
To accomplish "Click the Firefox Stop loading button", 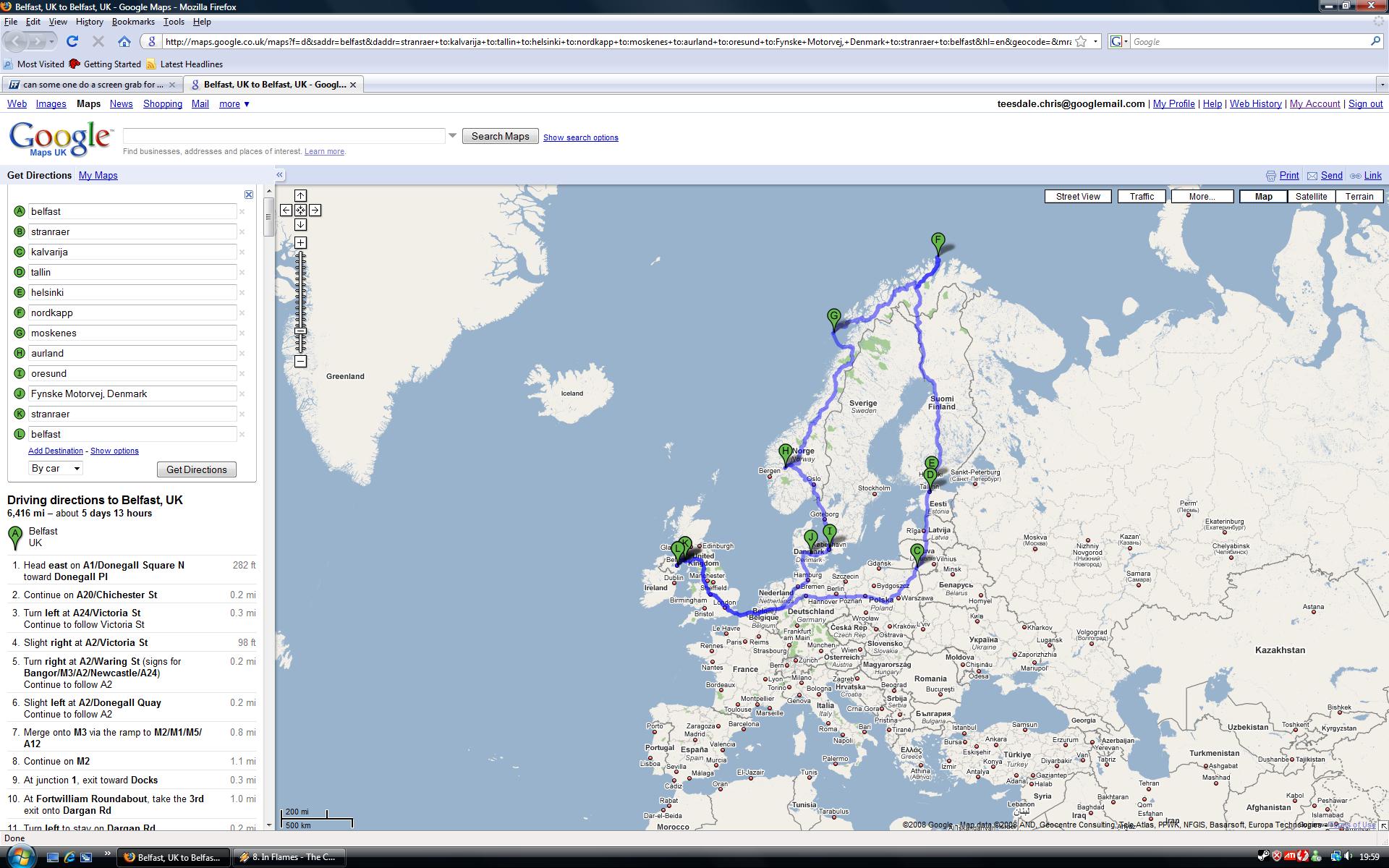I will pos(98,42).
